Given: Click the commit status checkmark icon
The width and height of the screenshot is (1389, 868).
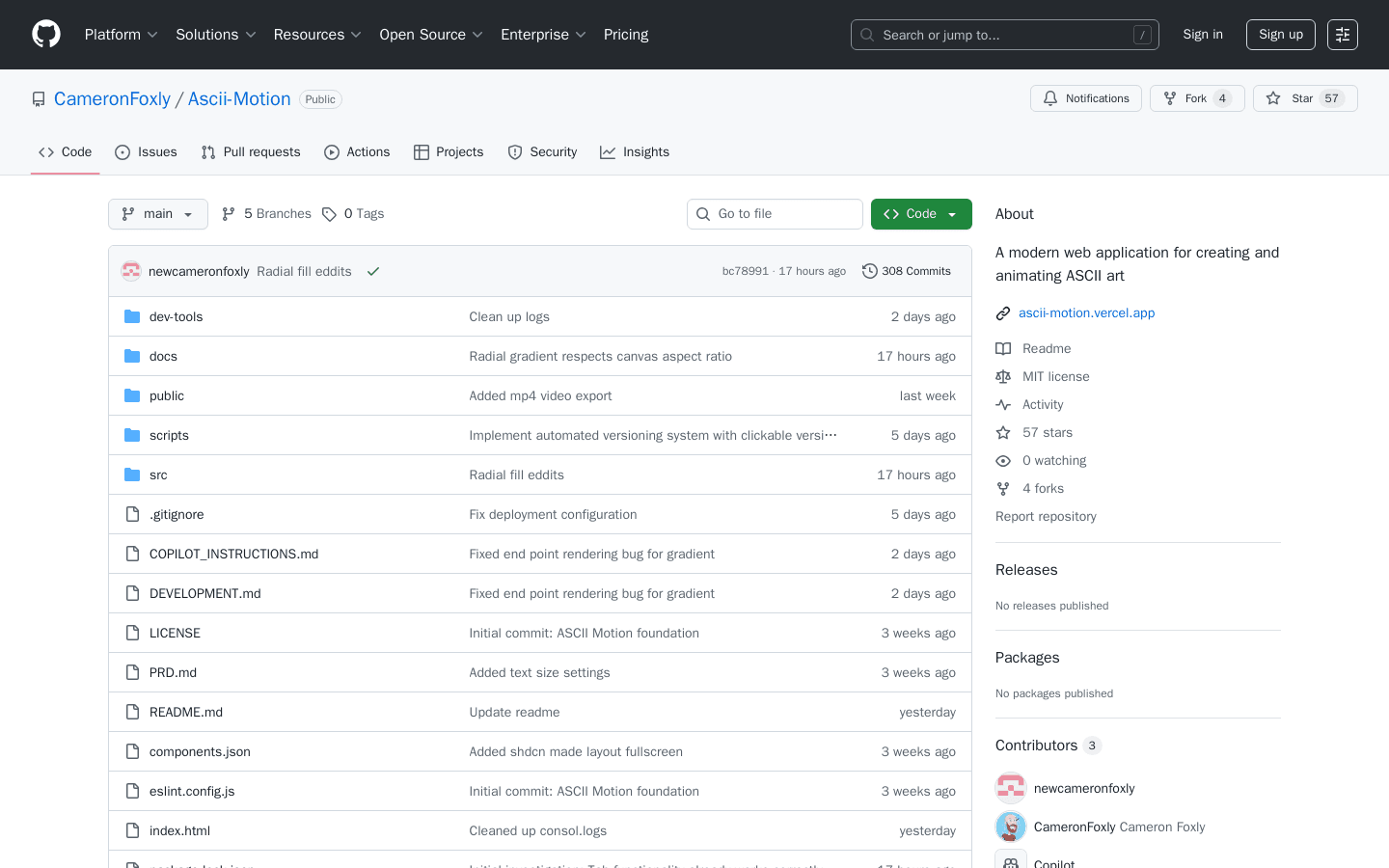Looking at the screenshot, I should click(373, 272).
